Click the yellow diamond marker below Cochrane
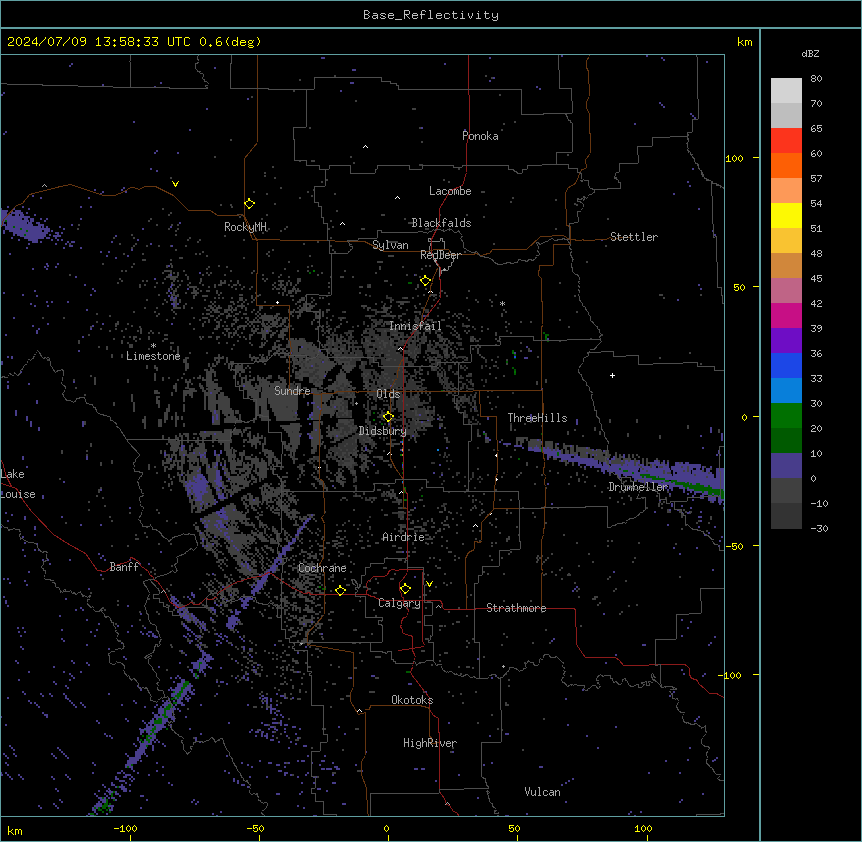Image resolution: width=862 pixels, height=842 pixels. pyautogui.click(x=340, y=590)
